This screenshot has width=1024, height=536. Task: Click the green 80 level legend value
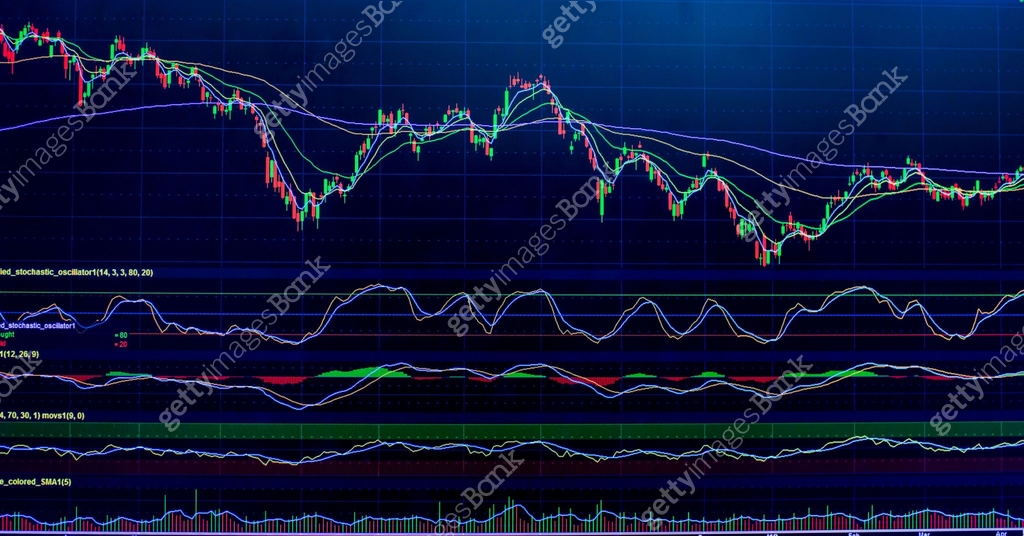(121, 336)
